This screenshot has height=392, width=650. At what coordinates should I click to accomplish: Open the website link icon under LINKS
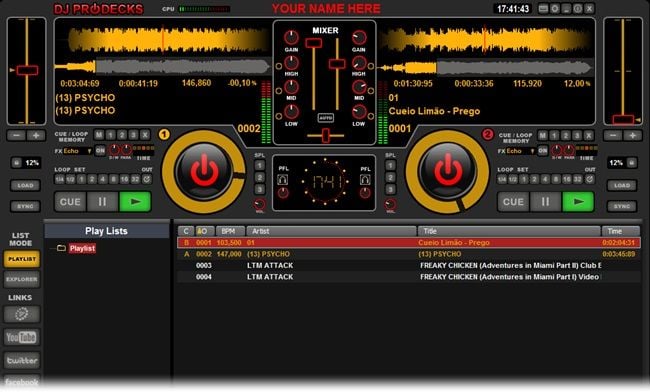22,314
